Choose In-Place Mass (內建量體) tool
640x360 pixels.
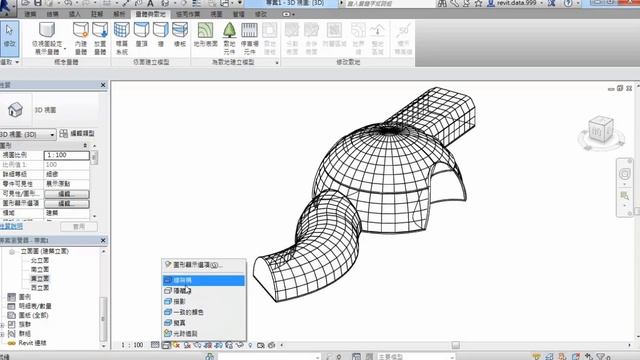(81, 38)
